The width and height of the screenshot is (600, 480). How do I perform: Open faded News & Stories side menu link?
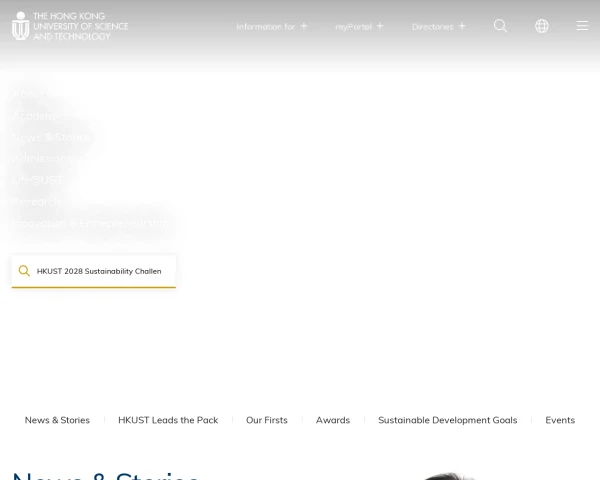50,137
